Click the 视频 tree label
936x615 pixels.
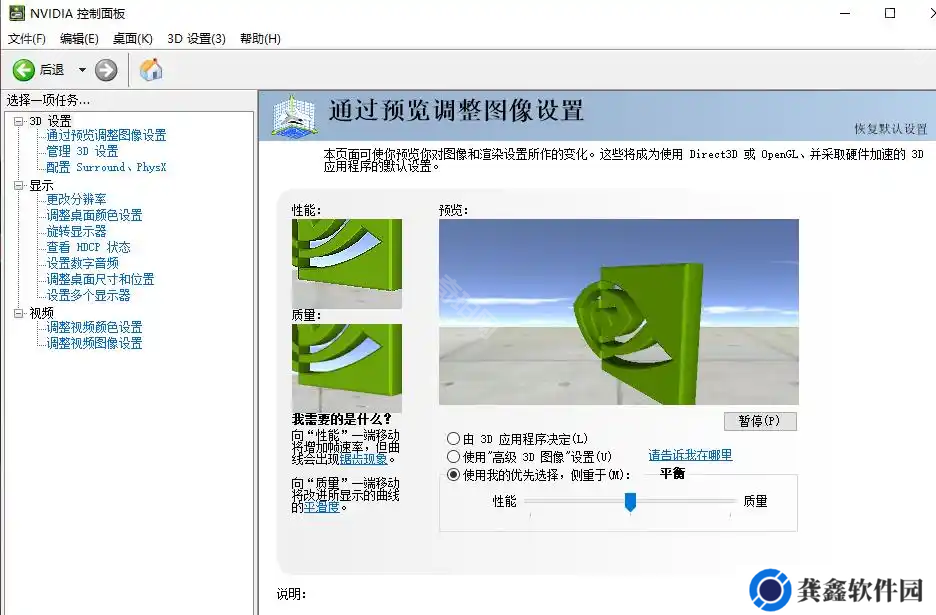click(x=41, y=313)
